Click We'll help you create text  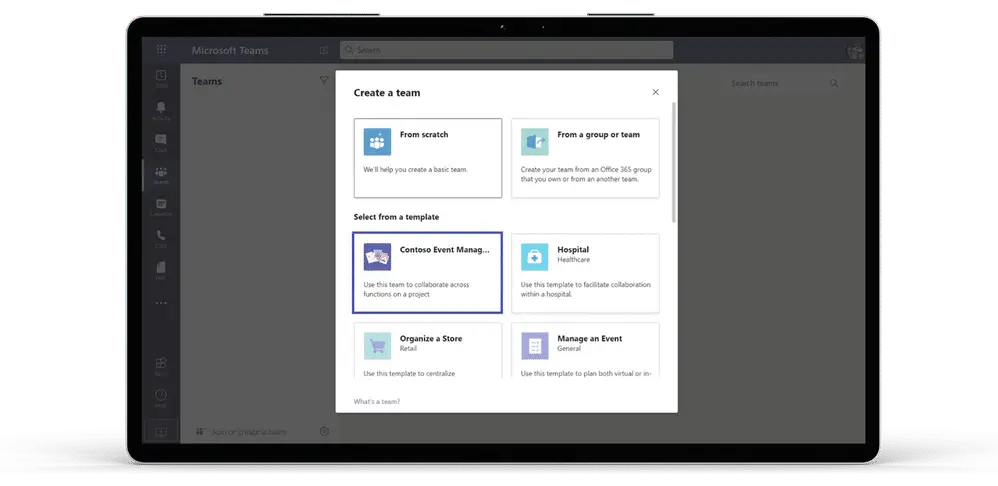click(416, 170)
